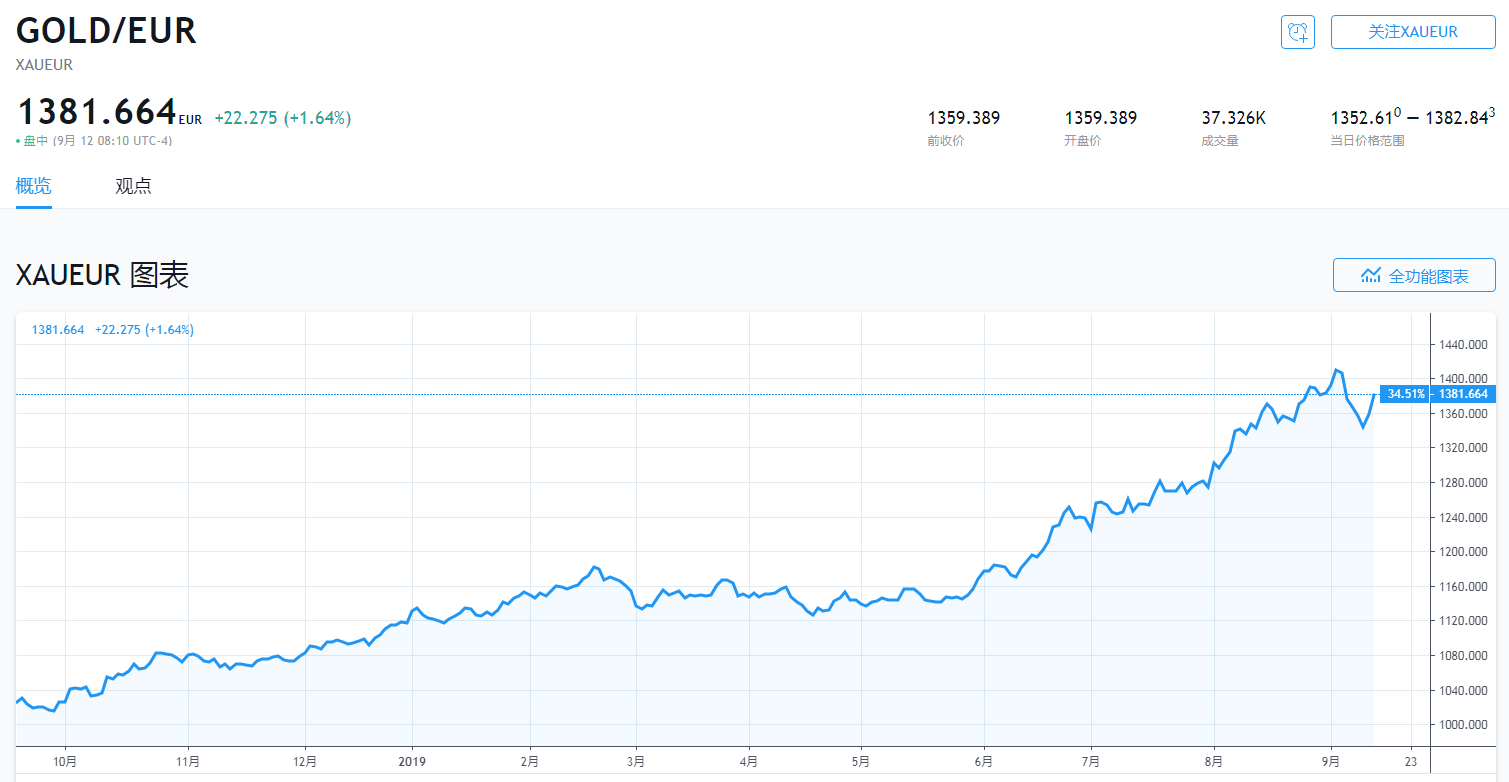1509x782 pixels.
Task: Click the 6月 time axis label
Action: [984, 762]
